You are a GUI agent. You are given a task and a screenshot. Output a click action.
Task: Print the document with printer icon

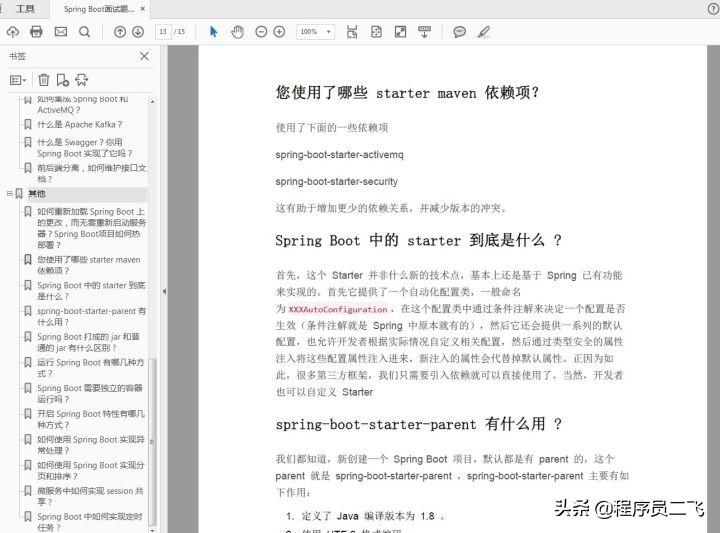click(36, 32)
